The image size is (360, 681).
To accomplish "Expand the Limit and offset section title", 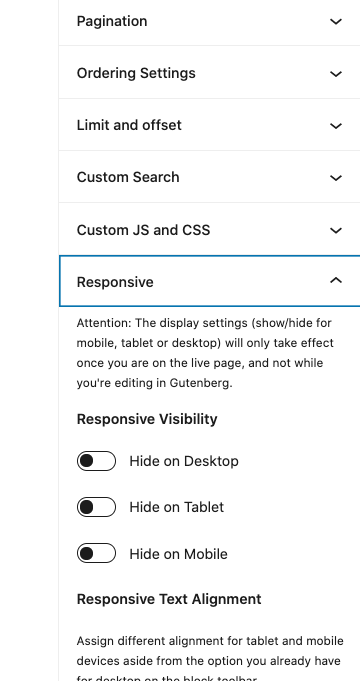I will (x=129, y=125).
